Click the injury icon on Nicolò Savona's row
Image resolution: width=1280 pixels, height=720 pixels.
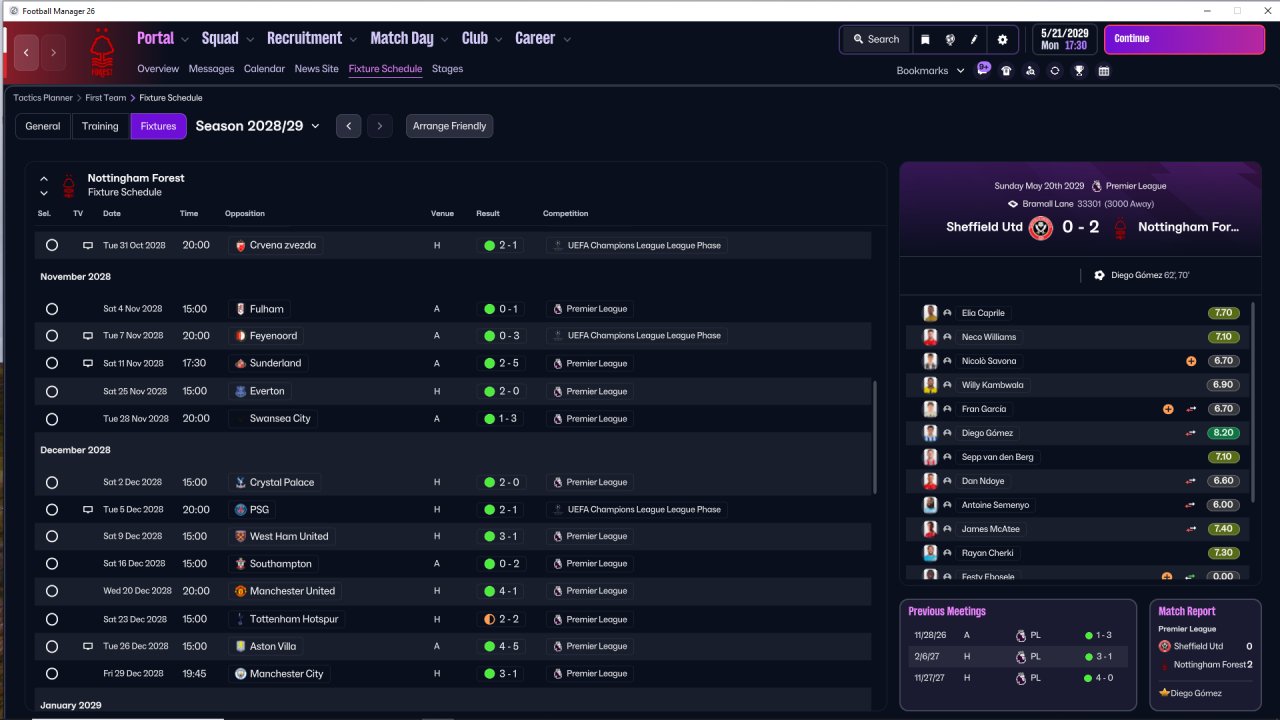click(1191, 361)
